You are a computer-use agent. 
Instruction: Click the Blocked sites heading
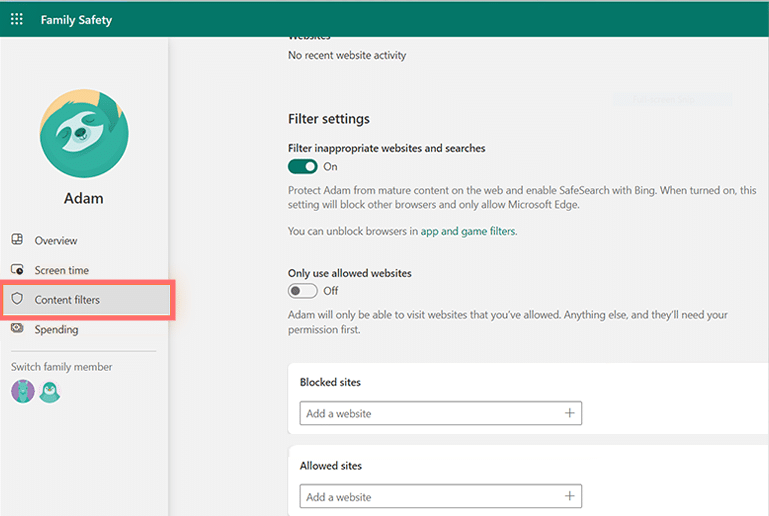click(x=330, y=382)
